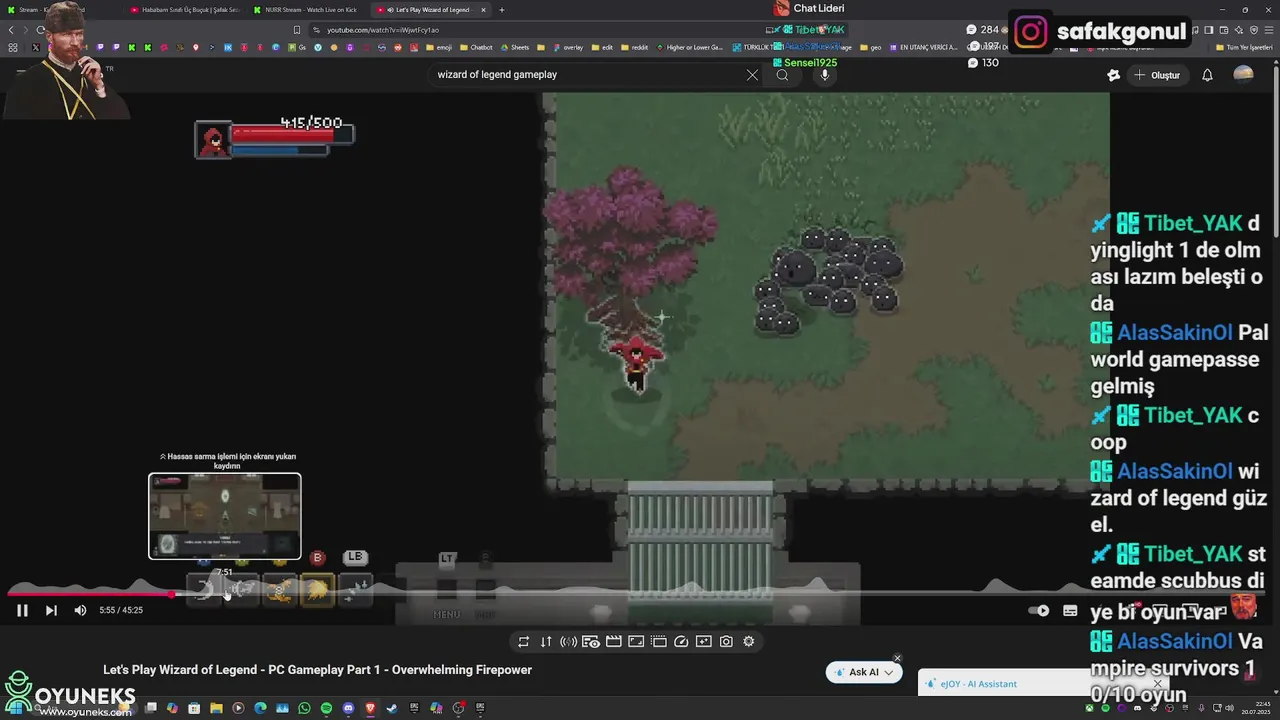The height and width of the screenshot is (720, 1280).
Task: Close the 'Let's Play Wizard of Legend' tab
Action: [484, 10]
